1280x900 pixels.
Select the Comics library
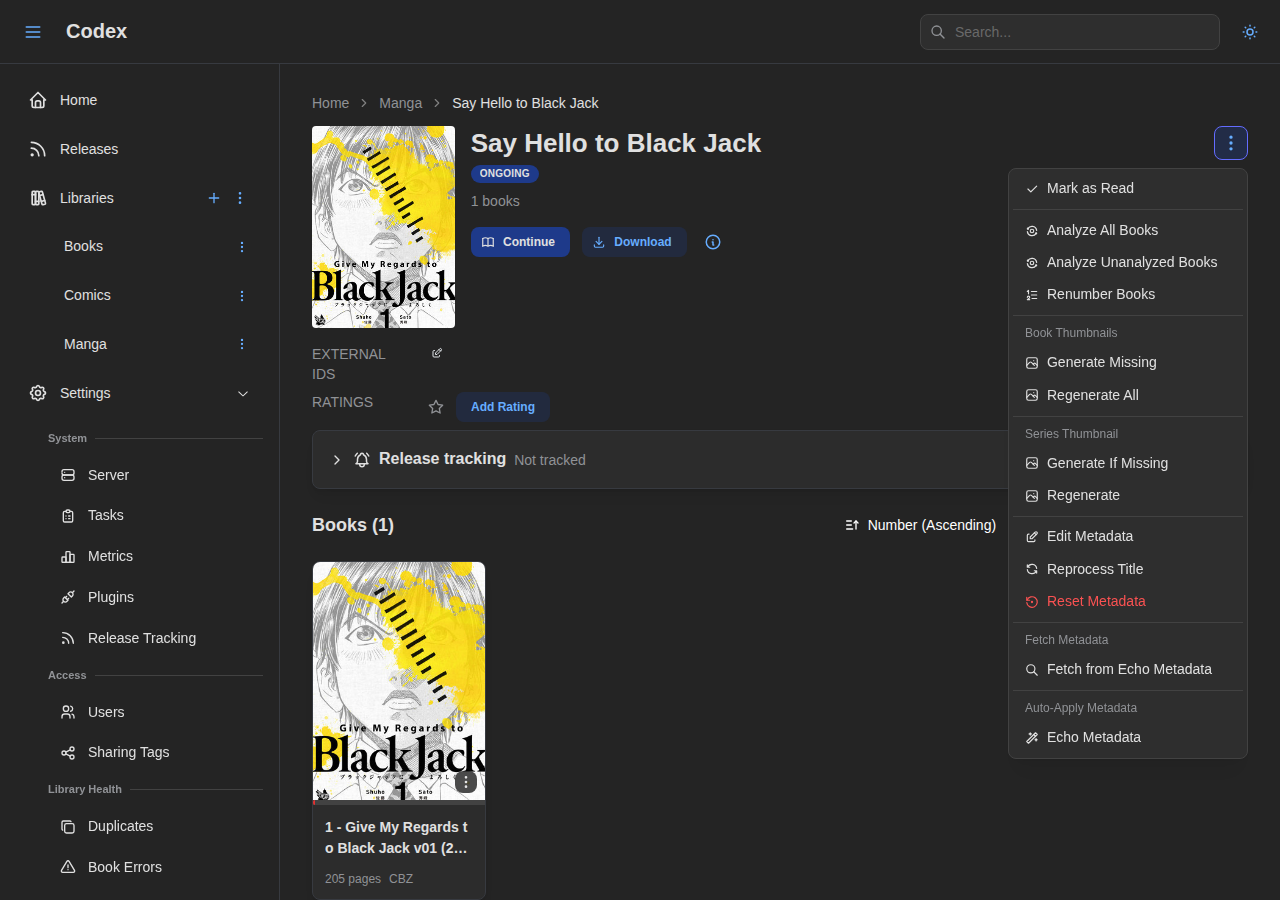point(88,295)
